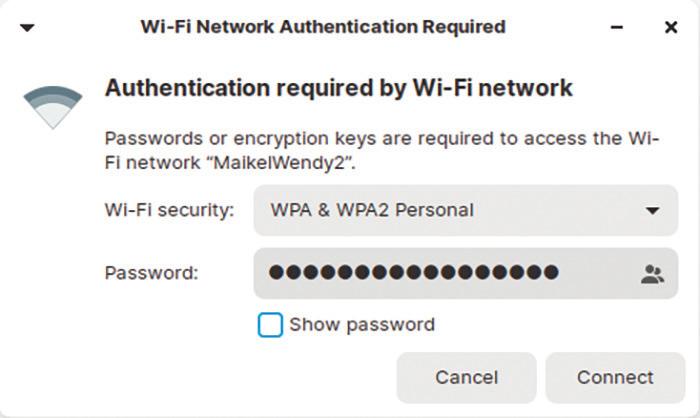Expand security list using the dropdown arrow
The width and height of the screenshot is (700, 418).
point(653,211)
